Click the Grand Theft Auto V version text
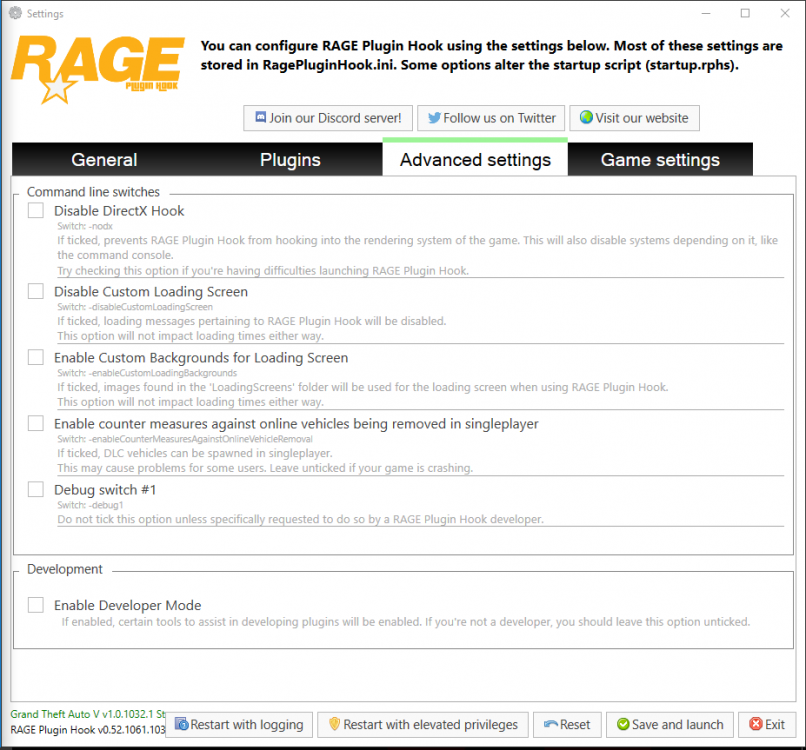806x750 pixels. [x=88, y=714]
